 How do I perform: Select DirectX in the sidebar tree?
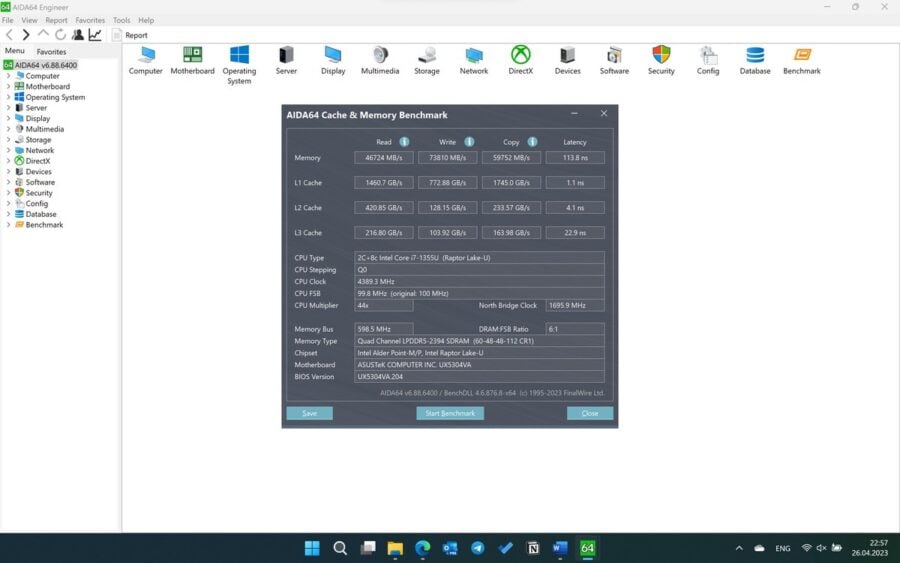click(37, 161)
